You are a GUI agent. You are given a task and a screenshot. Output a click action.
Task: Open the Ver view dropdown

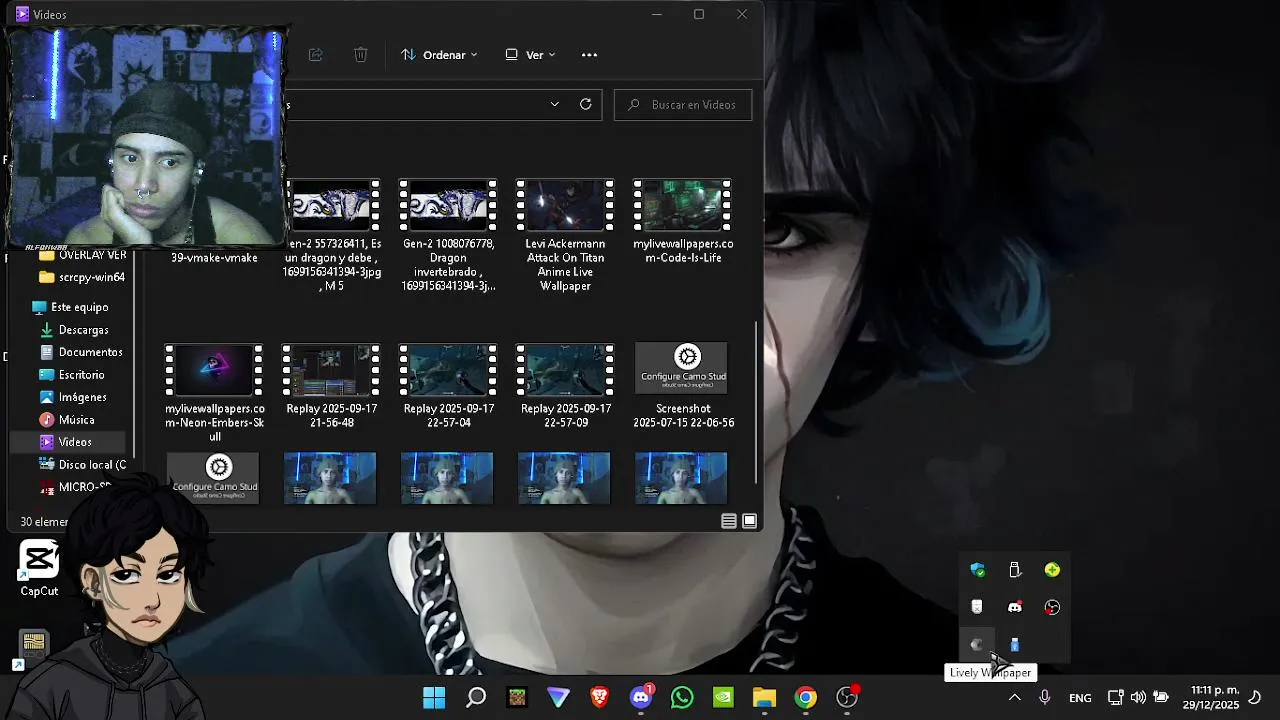530,55
